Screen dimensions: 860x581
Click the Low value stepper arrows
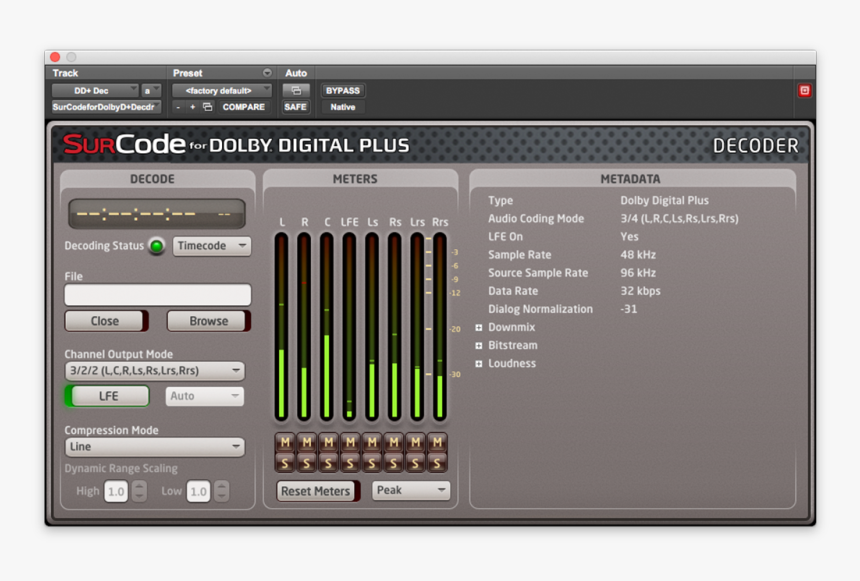tap(222, 491)
